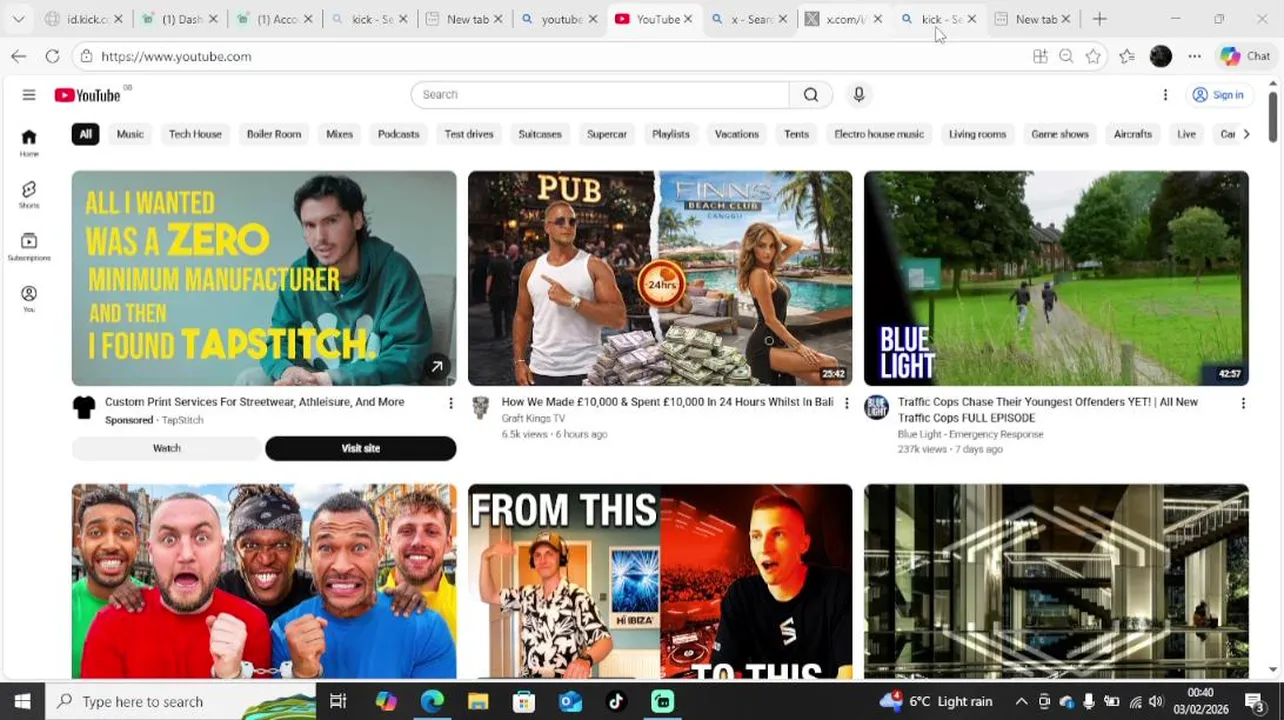Switch to the id.kick.com browser tab
The width and height of the screenshot is (1284, 720).
tap(84, 19)
